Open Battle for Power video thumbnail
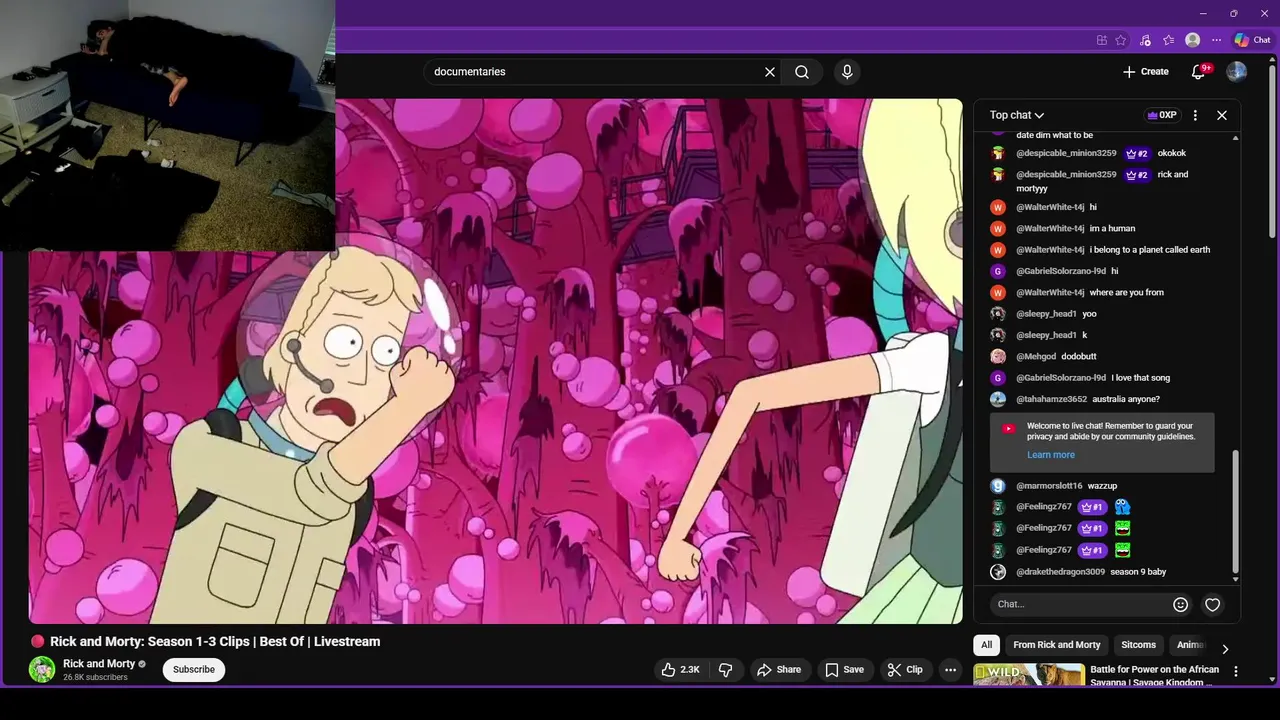1280x720 pixels. tap(1028, 675)
